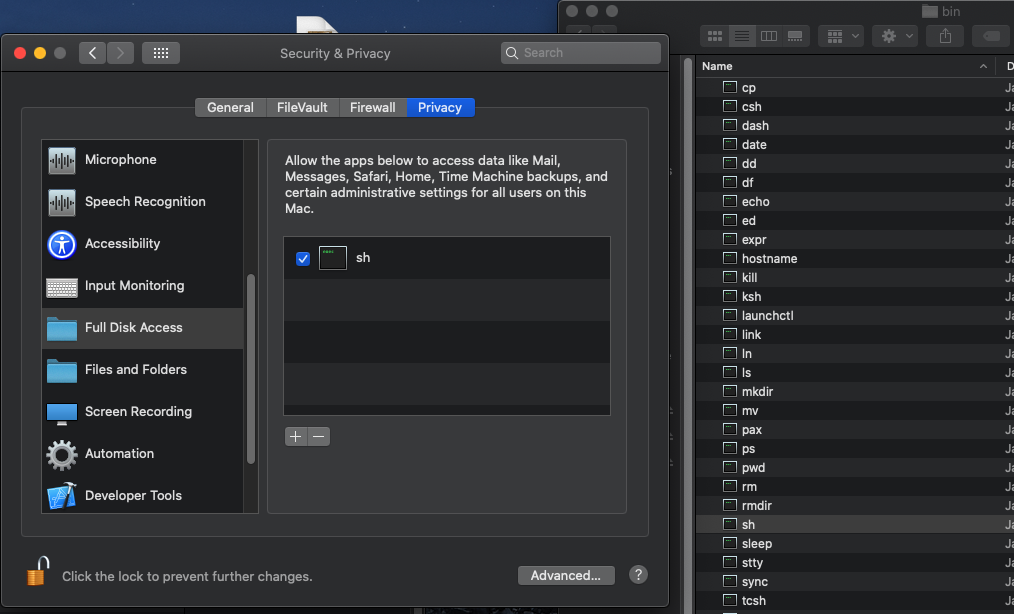Choose Automation from the privacy sidebar
This screenshot has height=614, width=1014.
[x=119, y=454]
